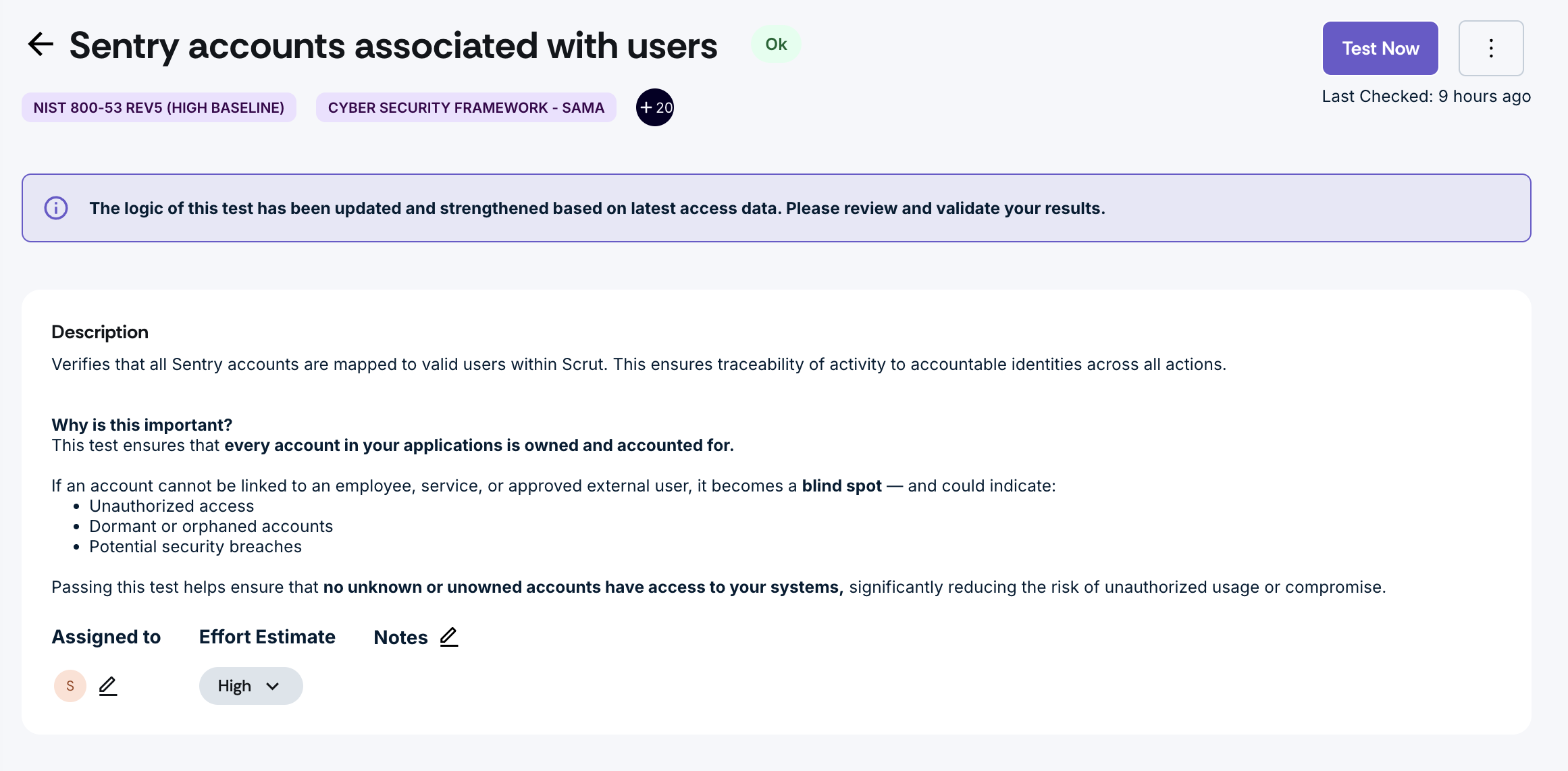This screenshot has height=771, width=1568.
Task: Open the Effort Estimate High dropdown
Action: [250, 686]
